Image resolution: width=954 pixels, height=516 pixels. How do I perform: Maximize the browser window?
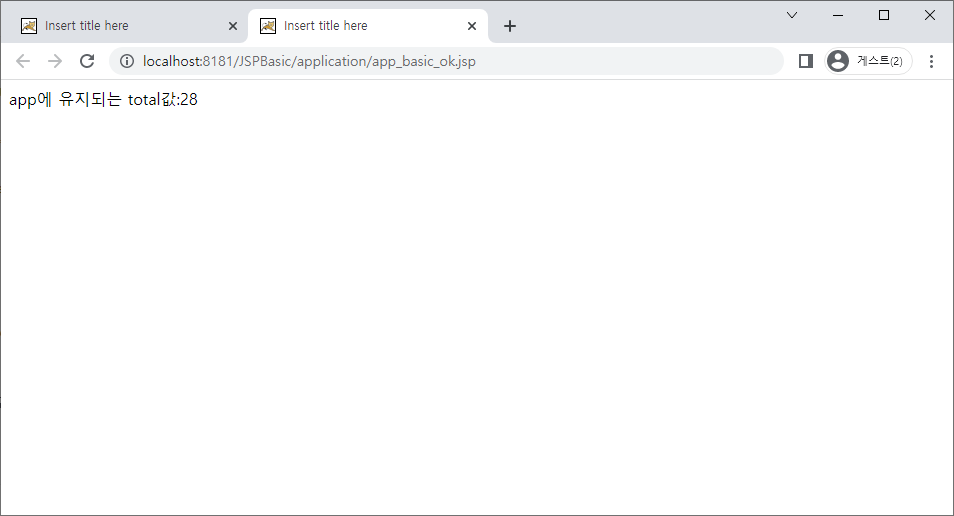884,15
